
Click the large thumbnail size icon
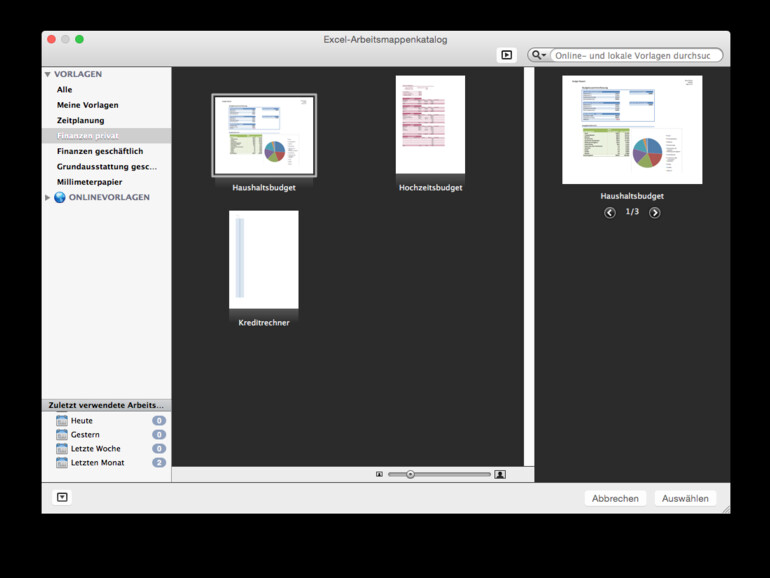(x=500, y=474)
